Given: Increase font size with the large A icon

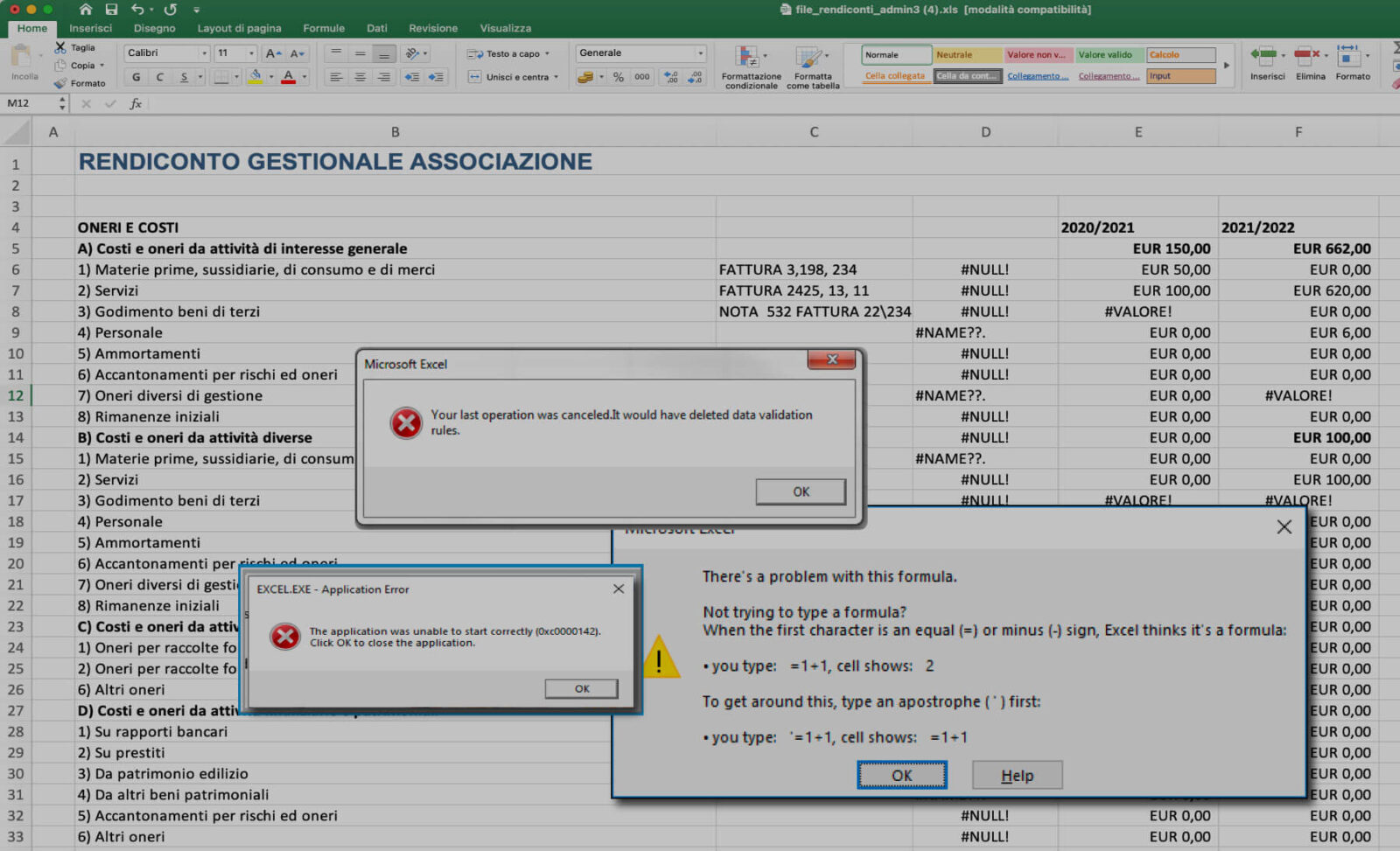Looking at the screenshot, I should [274, 53].
